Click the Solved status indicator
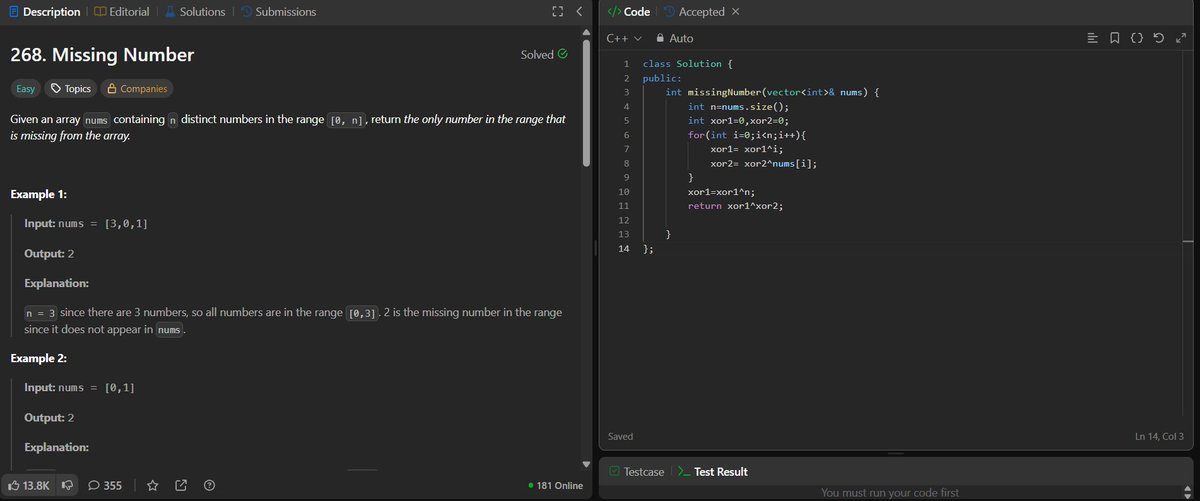Image resolution: width=1200 pixels, height=501 pixels. 544,54
